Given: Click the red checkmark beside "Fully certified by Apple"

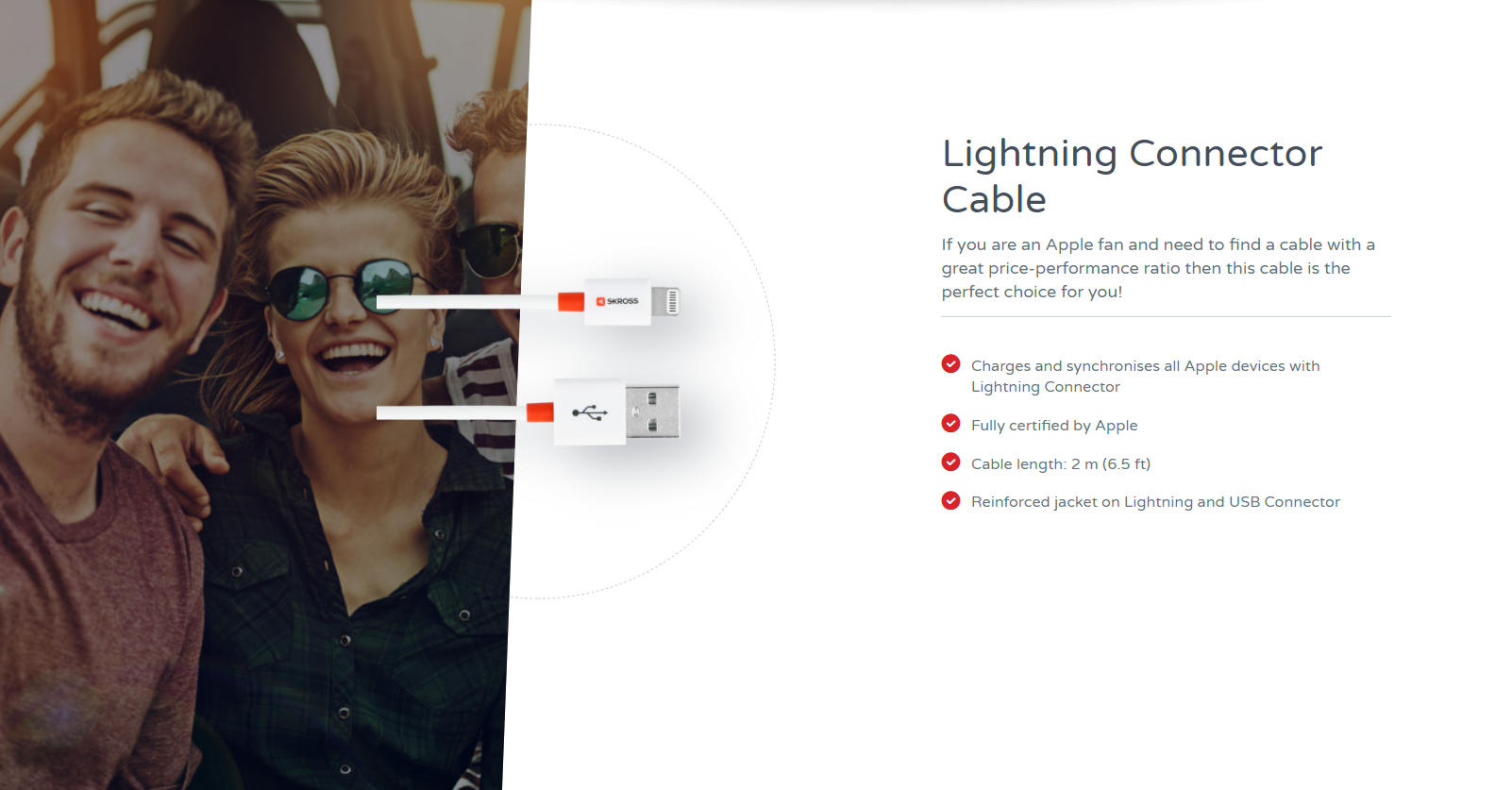Looking at the screenshot, I should [950, 424].
